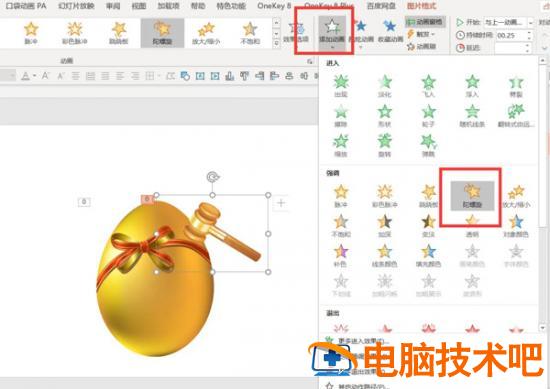Click the 延迟 (Delay) input field
The image size is (550, 389).
click(511, 48)
